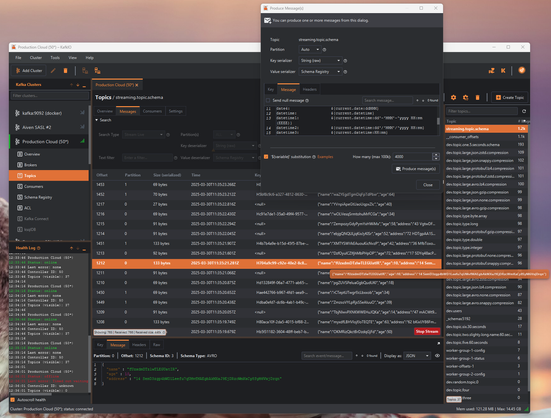Open Consumers in the cluster sidebar
Screen dimensions: 551x418
tap(33, 186)
